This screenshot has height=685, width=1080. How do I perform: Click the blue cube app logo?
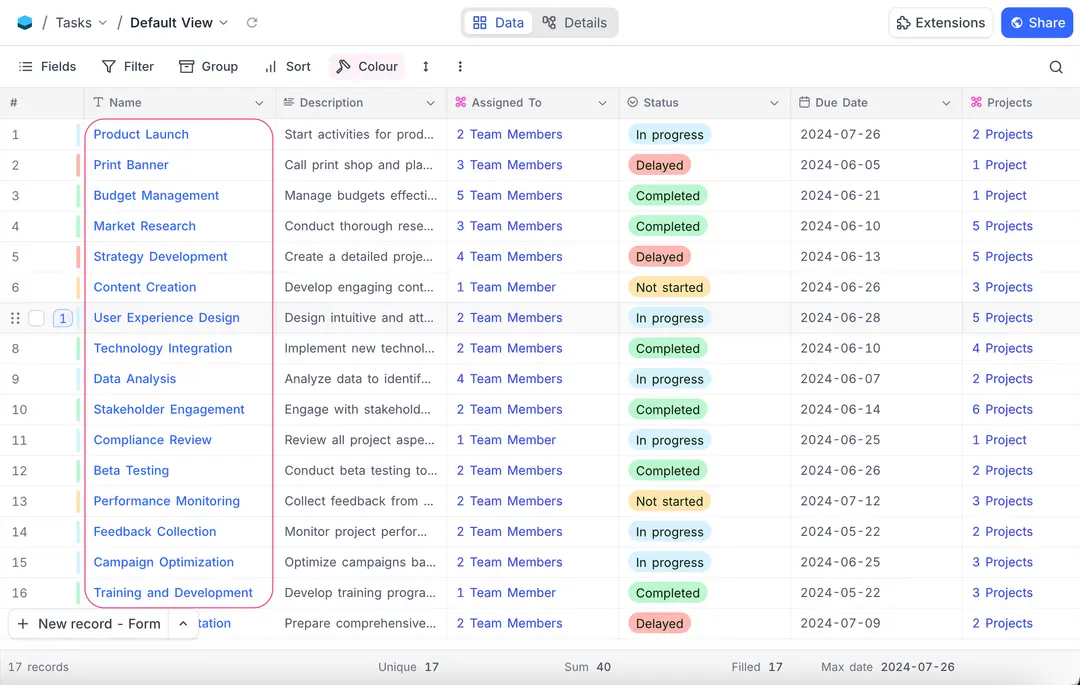(25, 23)
